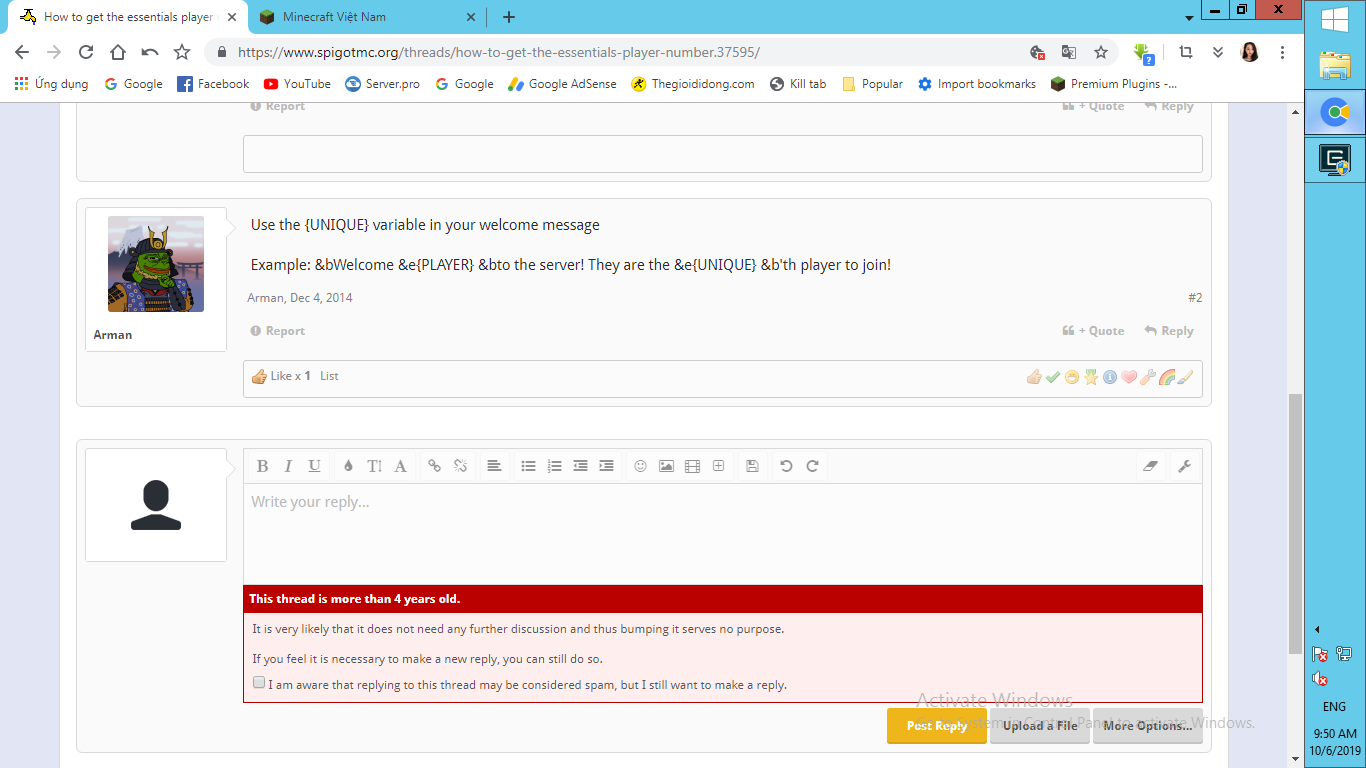Remove formatting with the eraser icon

point(1150,466)
